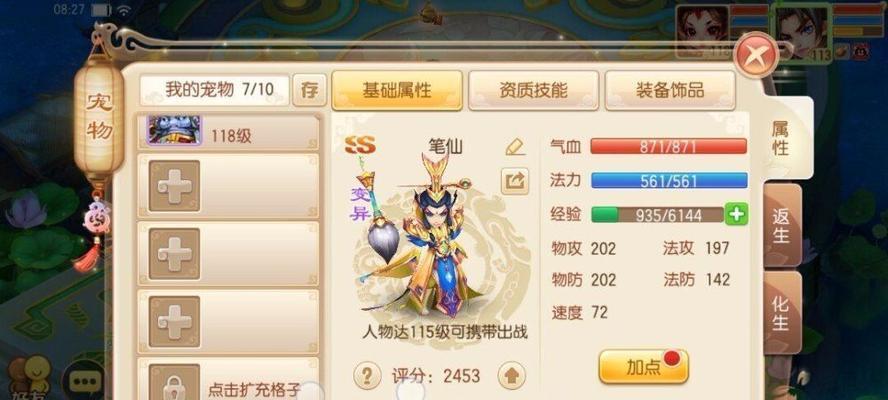Tap the SS grade badge on pet

coord(360,146)
